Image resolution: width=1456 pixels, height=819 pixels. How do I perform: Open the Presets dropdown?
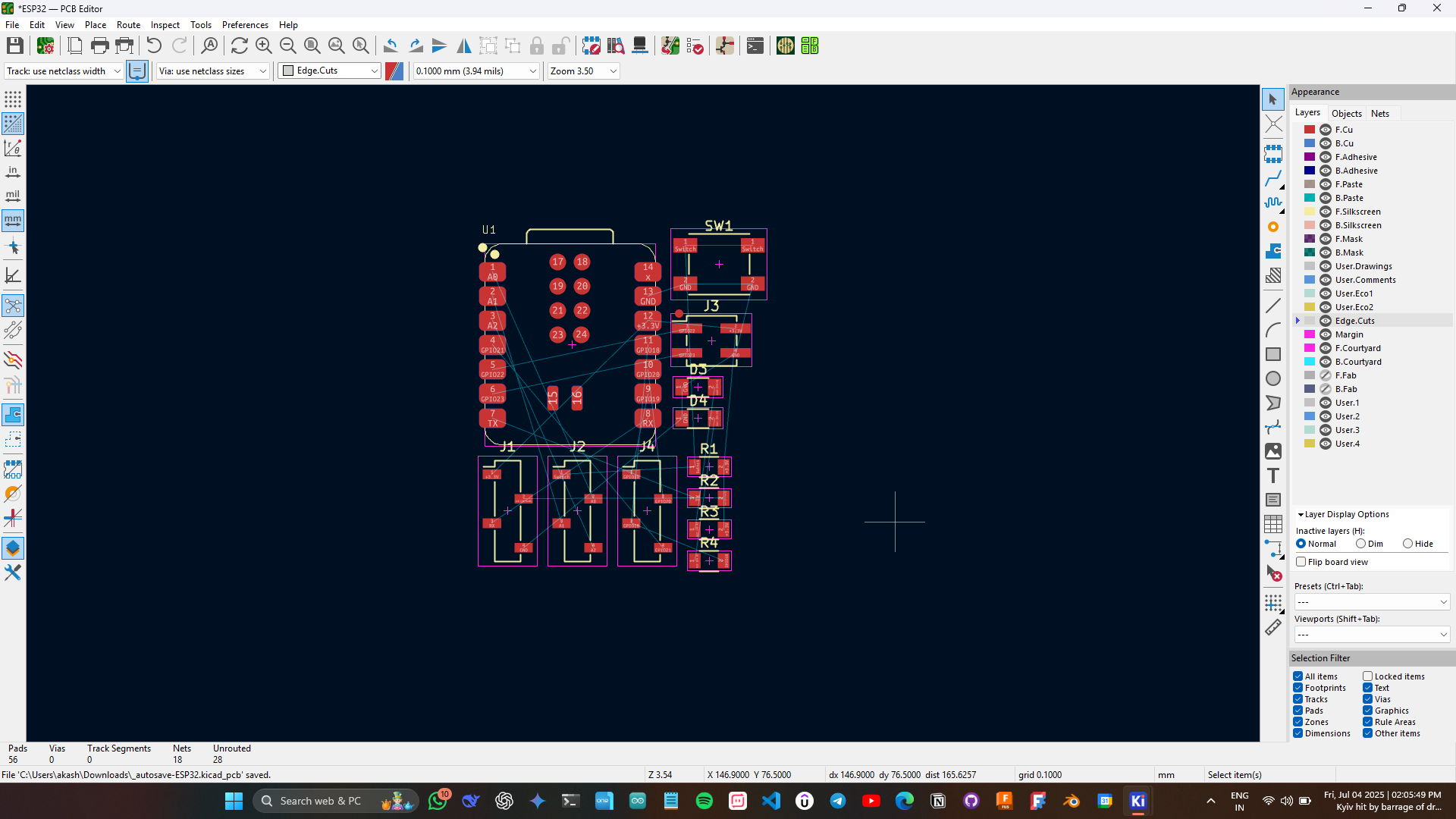click(x=1372, y=602)
